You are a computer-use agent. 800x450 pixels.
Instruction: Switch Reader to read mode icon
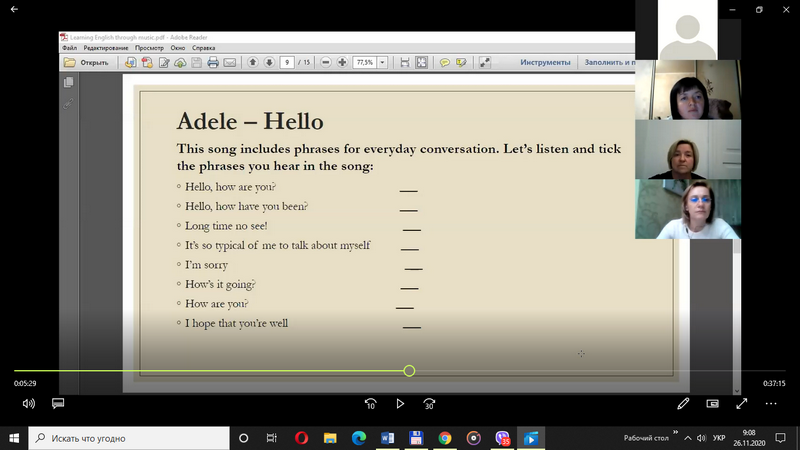tap(485, 62)
